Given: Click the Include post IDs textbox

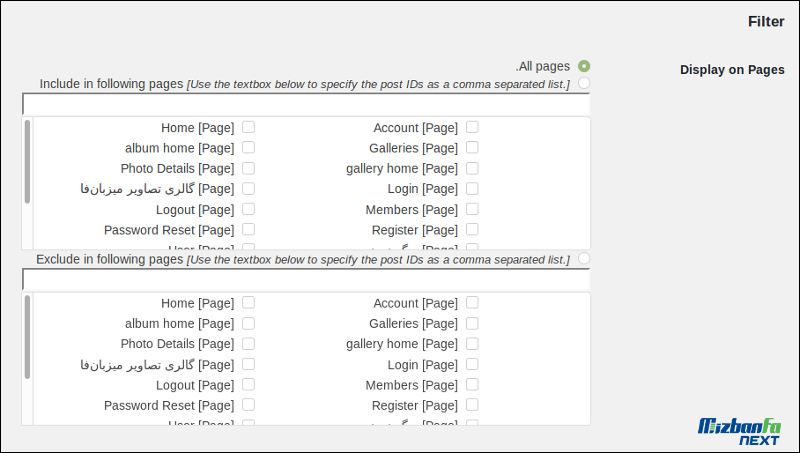Looking at the screenshot, I should 306,104.
